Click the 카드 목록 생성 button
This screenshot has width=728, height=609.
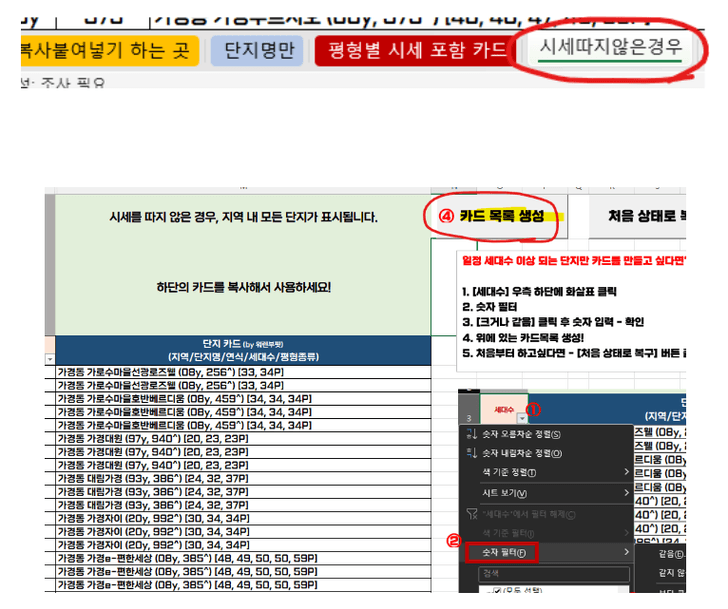click(501, 216)
